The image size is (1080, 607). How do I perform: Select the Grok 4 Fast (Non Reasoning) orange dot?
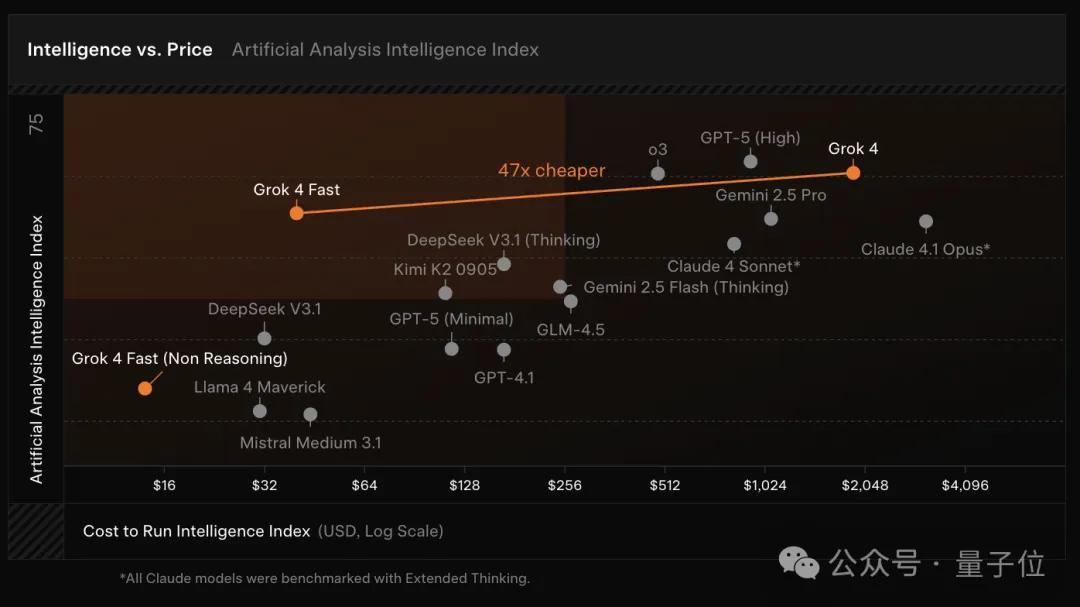point(145,389)
